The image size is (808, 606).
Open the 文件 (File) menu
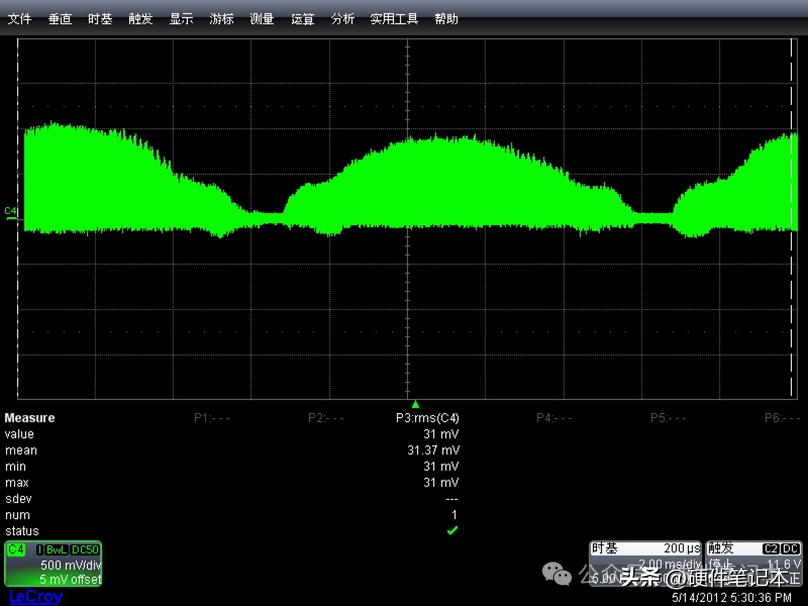click(x=20, y=19)
